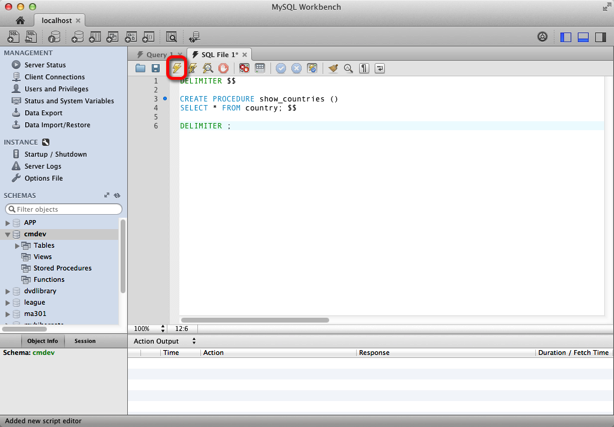Image resolution: width=614 pixels, height=427 pixels.
Task: Click the beautify query broom icon
Action: 333,68
